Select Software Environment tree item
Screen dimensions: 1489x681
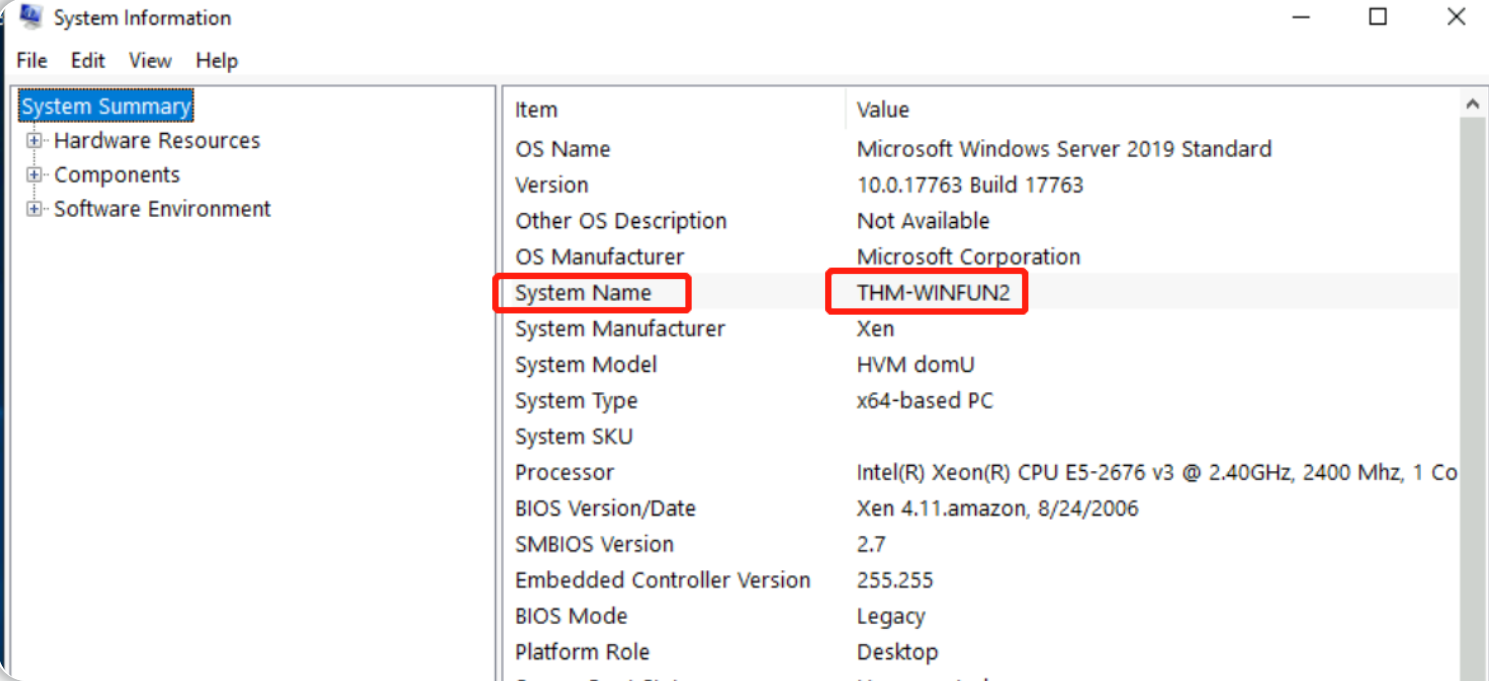(162, 209)
